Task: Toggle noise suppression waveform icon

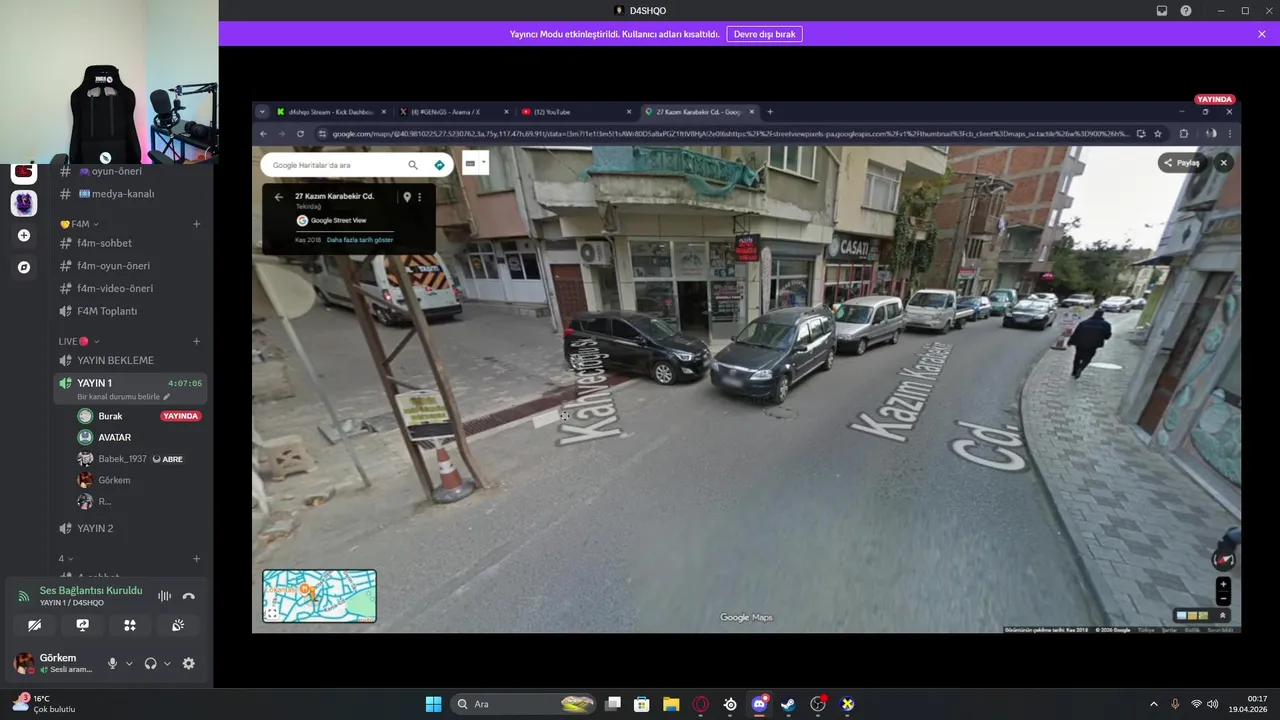Action: pyautogui.click(x=164, y=596)
